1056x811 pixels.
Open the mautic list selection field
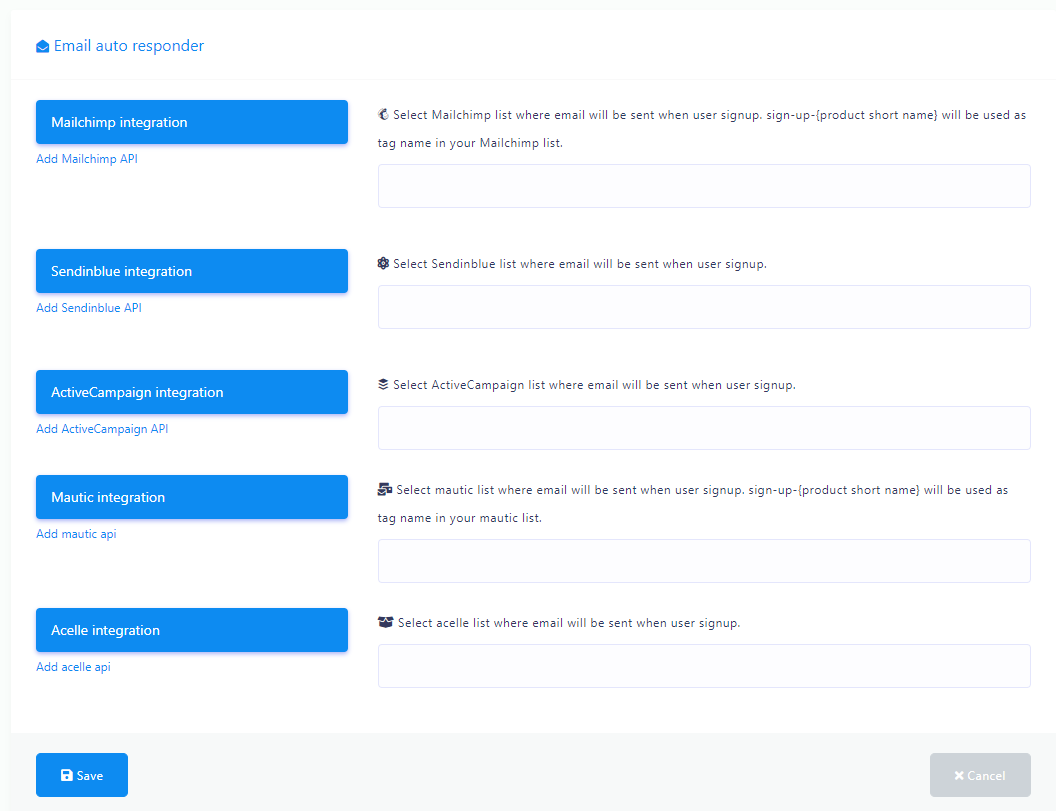click(x=704, y=561)
